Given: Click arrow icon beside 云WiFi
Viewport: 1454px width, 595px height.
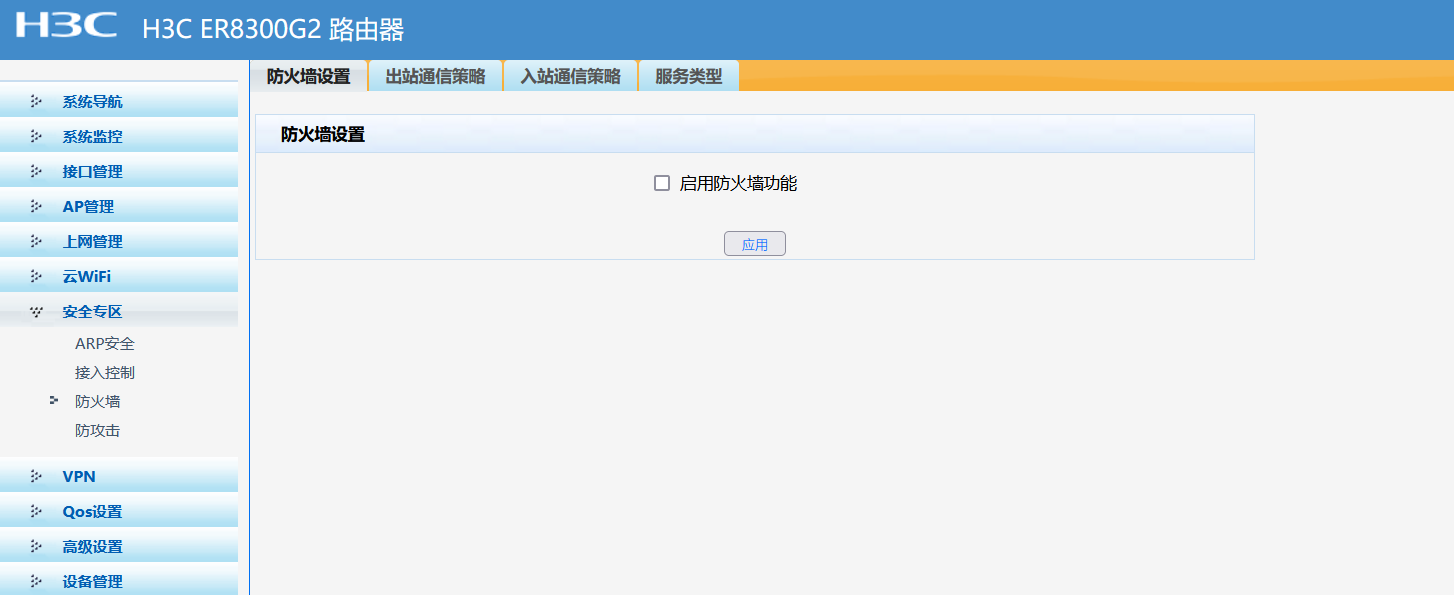Looking at the screenshot, I should click(x=37, y=276).
